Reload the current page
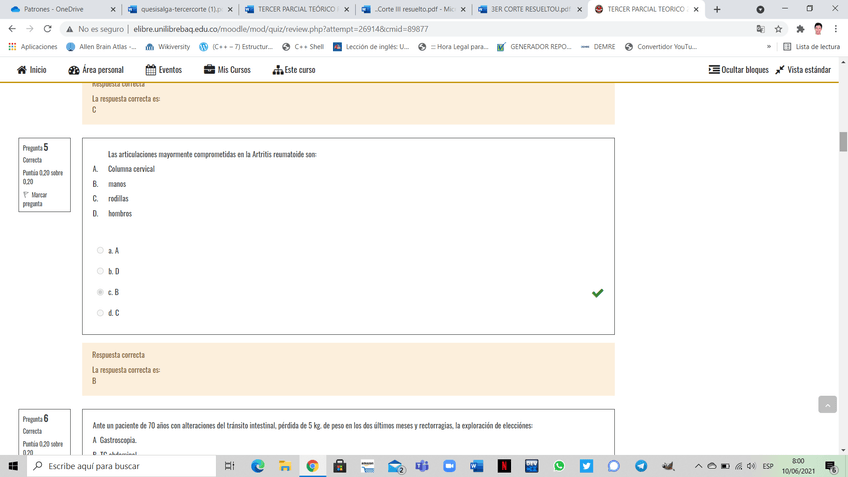Image resolution: width=848 pixels, height=477 pixels. point(48,29)
